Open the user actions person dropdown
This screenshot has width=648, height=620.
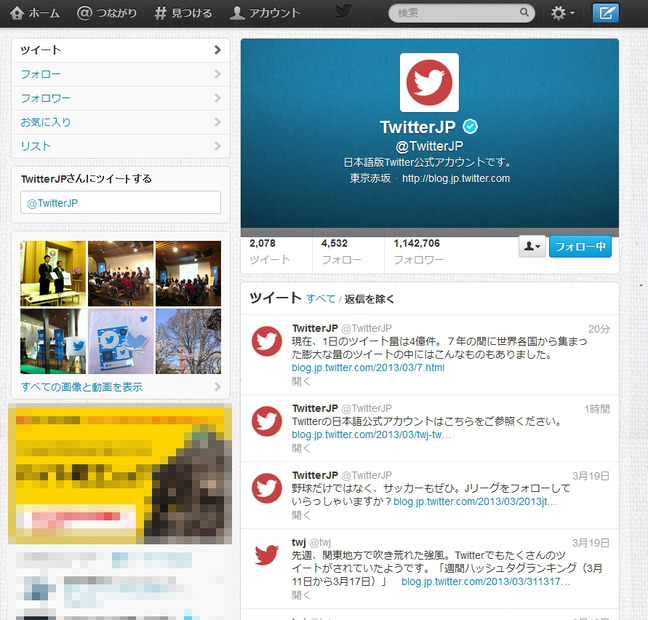click(532, 246)
